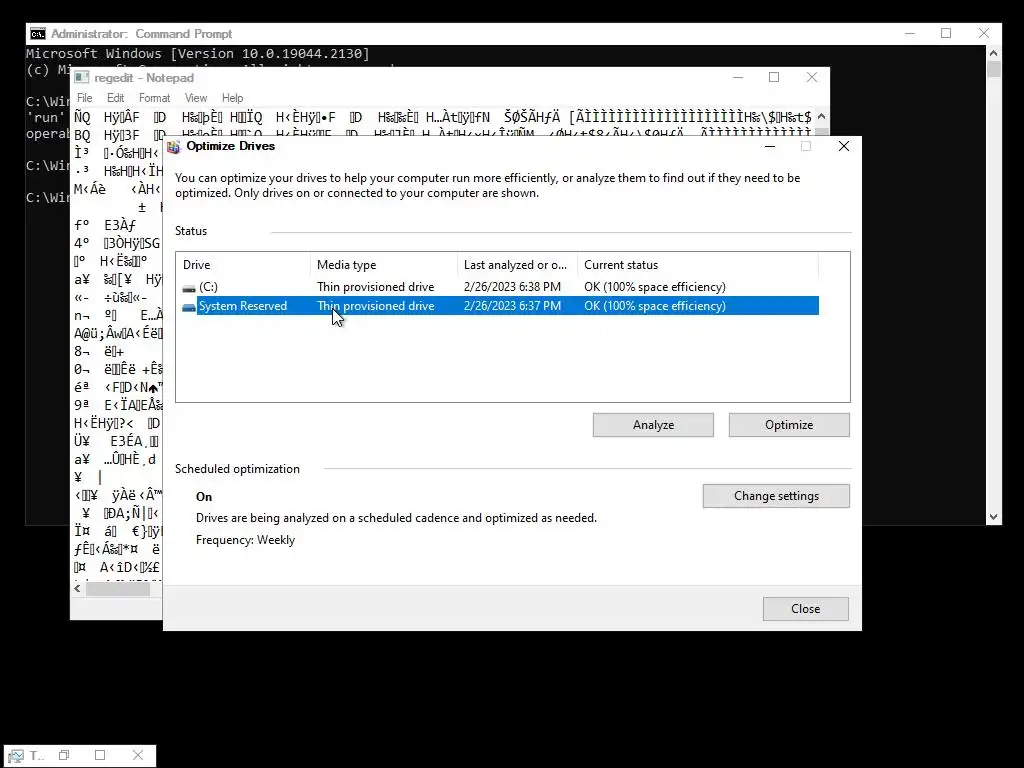The height and width of the screenshot is (768, 1024).
Task: Open the Format menu in Notepad
Action: coord(154,98)
